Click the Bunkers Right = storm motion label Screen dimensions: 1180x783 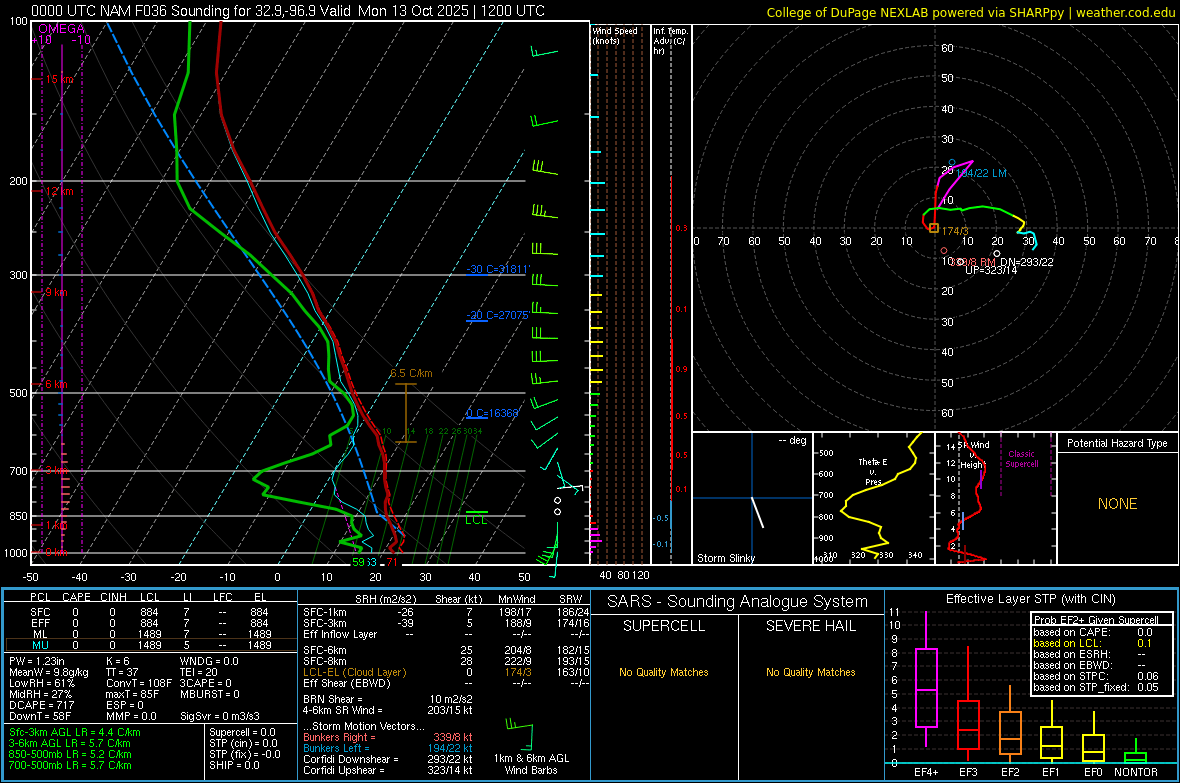click(x=339, y=737)
